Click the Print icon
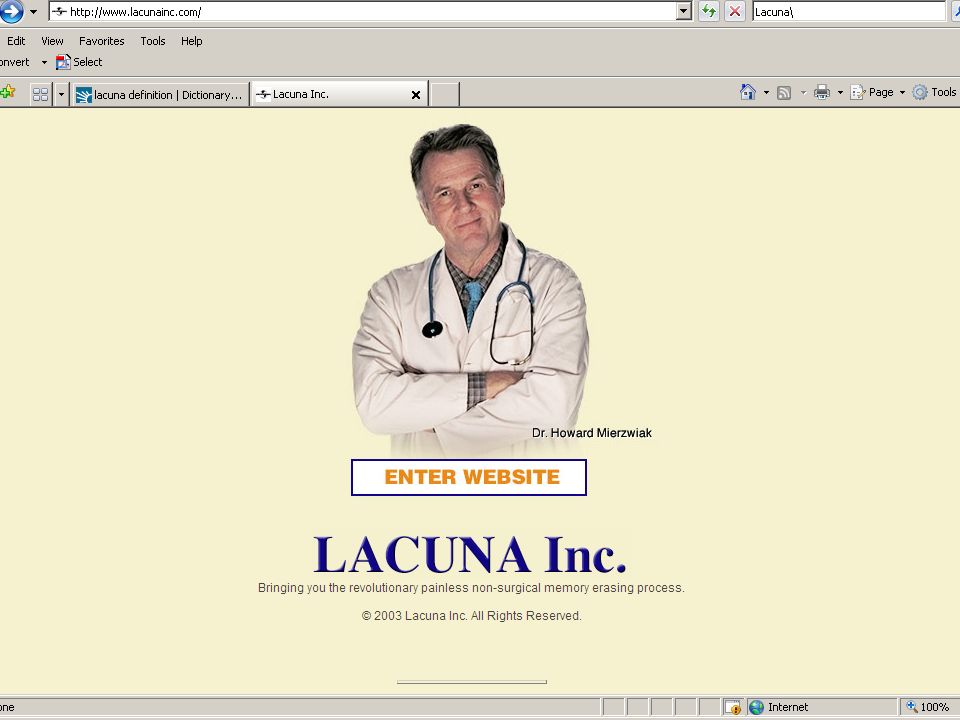The width and height of the screenshot is (960, 720). (x=822, y=92)
